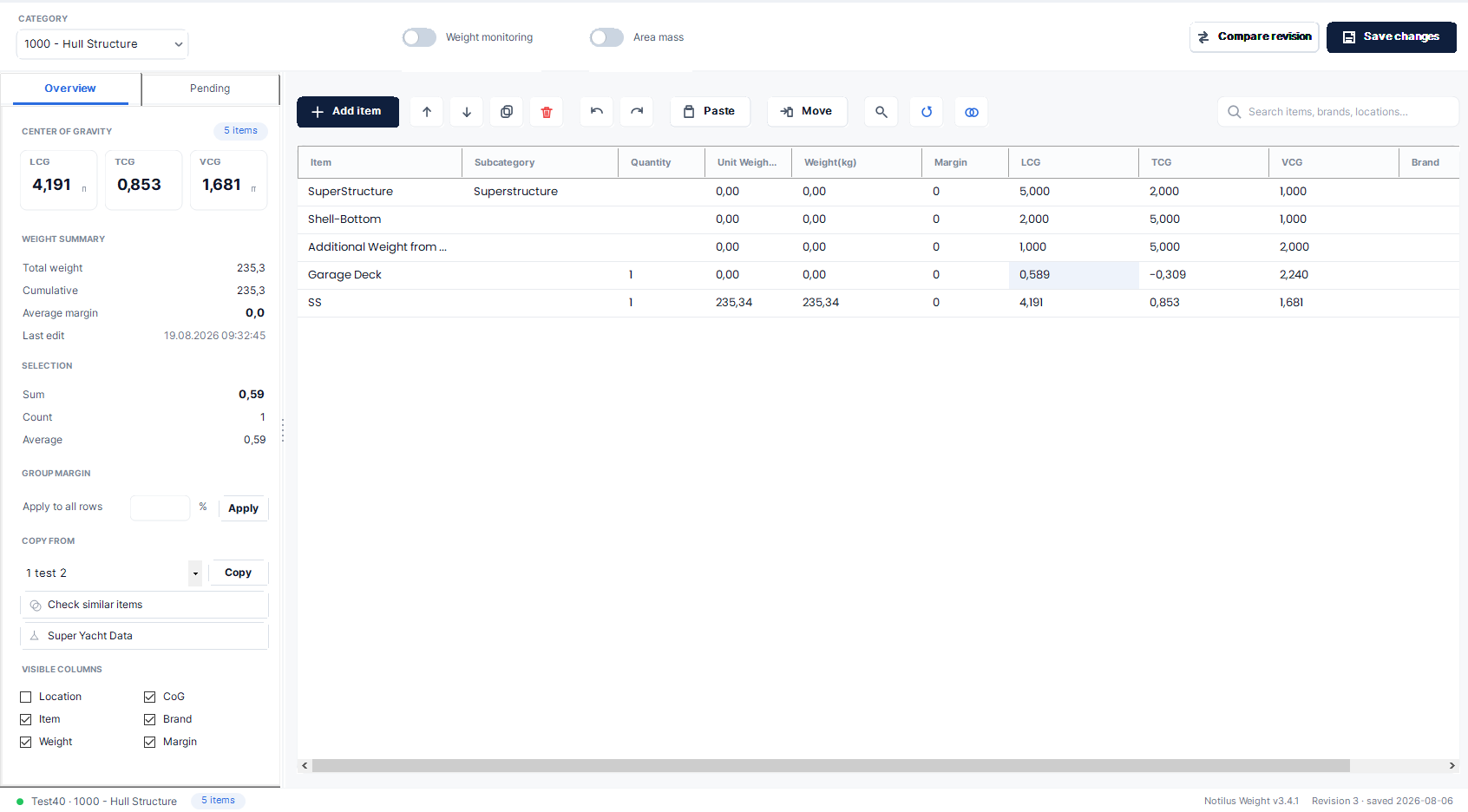Viewport: 1468px width, 812px height.
Task: Click Check similar items button
Action: click(144, 605)
